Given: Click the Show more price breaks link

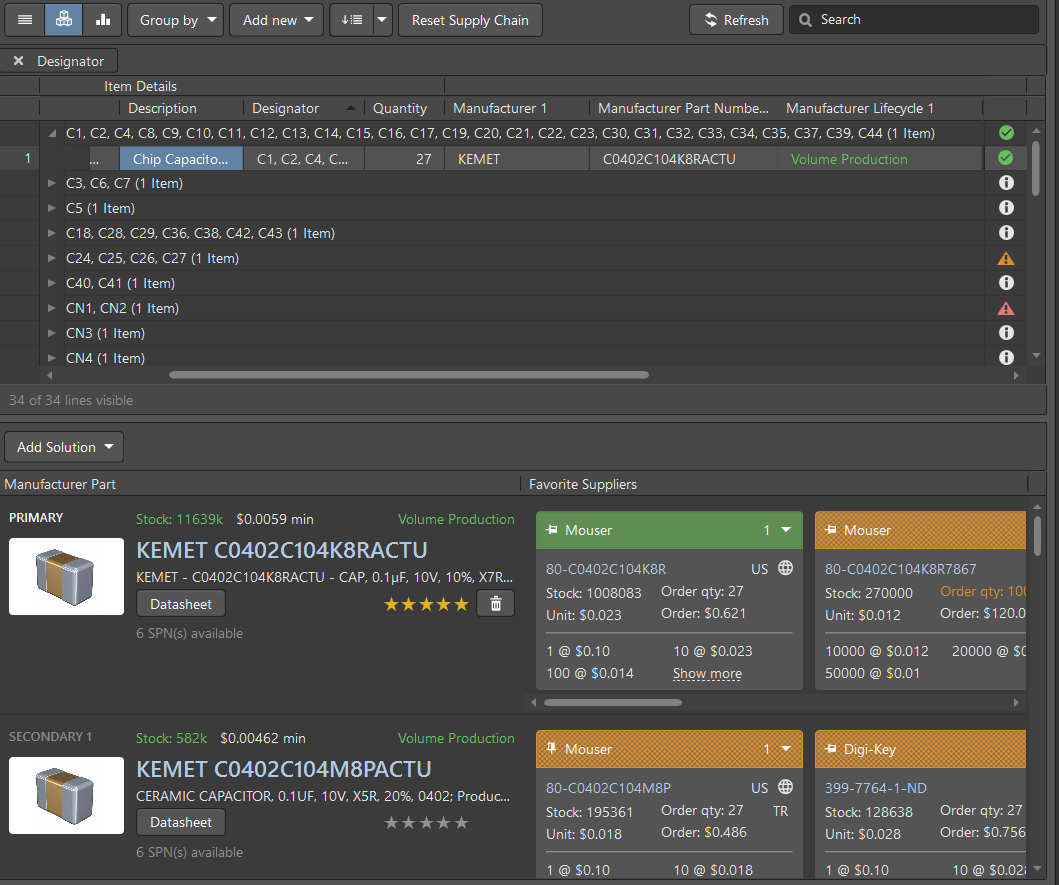Looking at the screenshot, I should click(x=707, y=673).
